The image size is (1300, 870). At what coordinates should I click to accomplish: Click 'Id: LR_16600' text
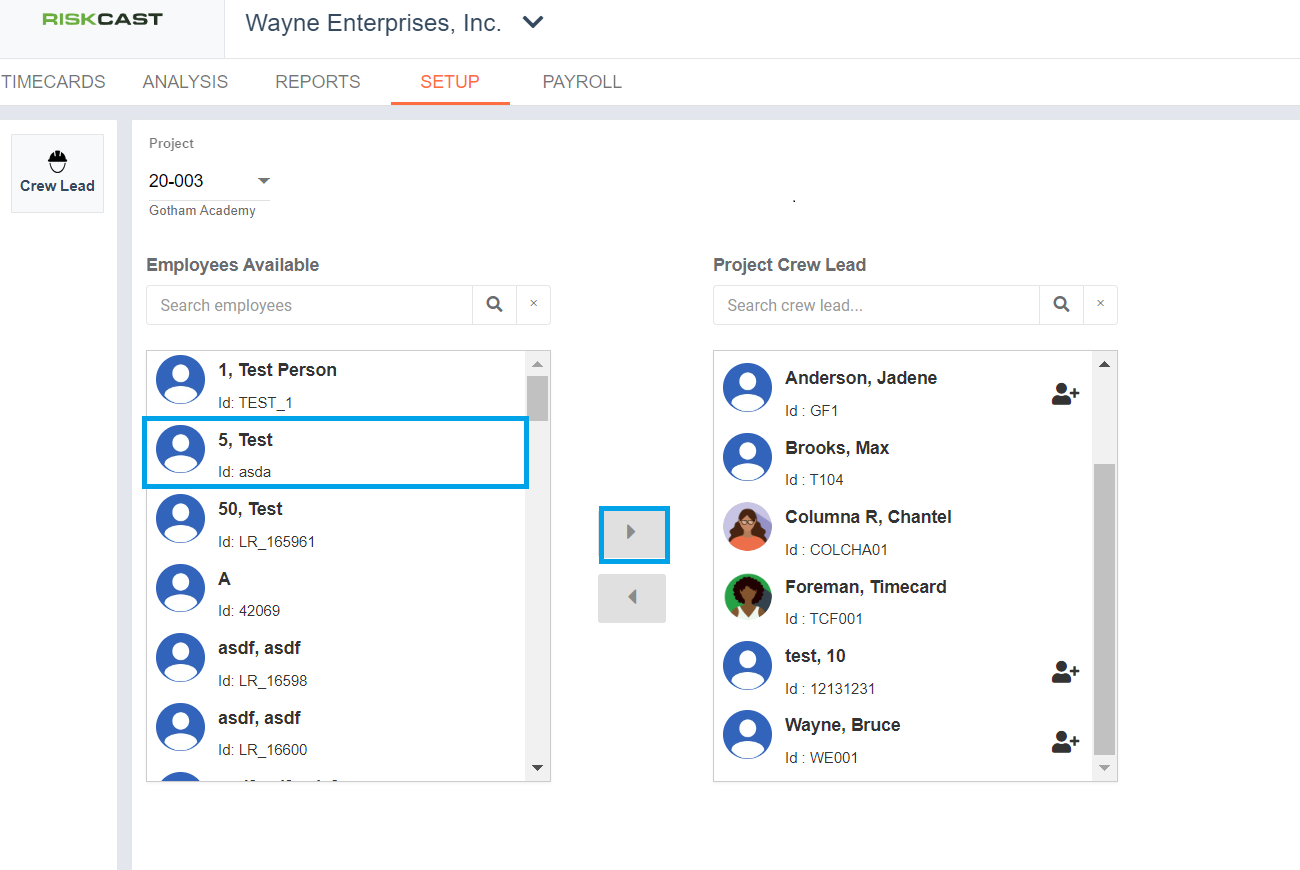(263, 750)
